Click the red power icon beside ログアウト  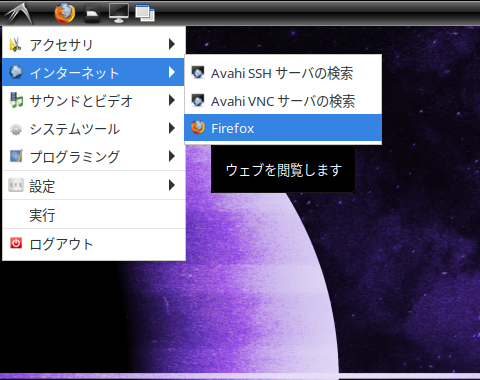(16, 243)
